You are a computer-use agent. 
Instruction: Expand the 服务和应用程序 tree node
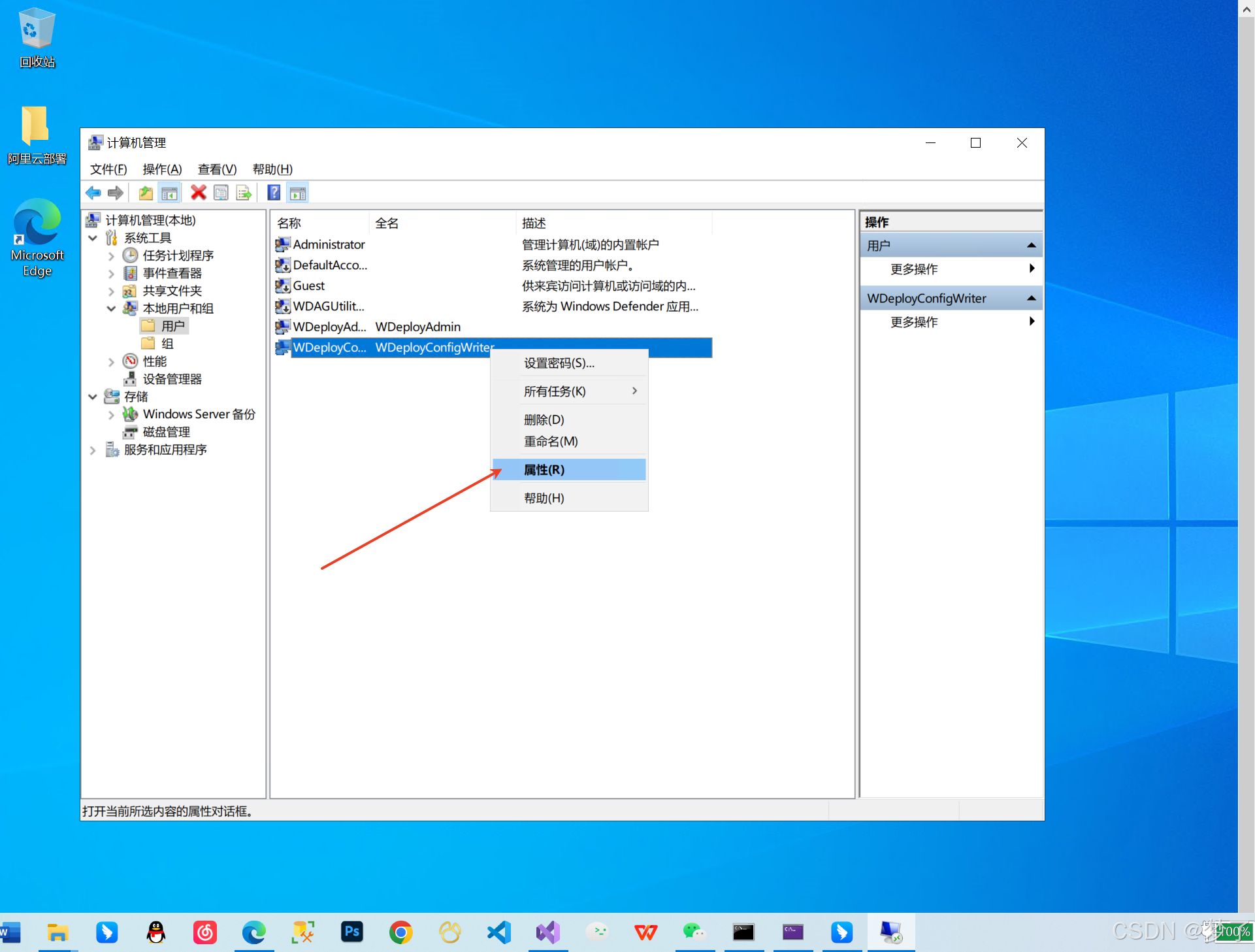click(93, 450)
